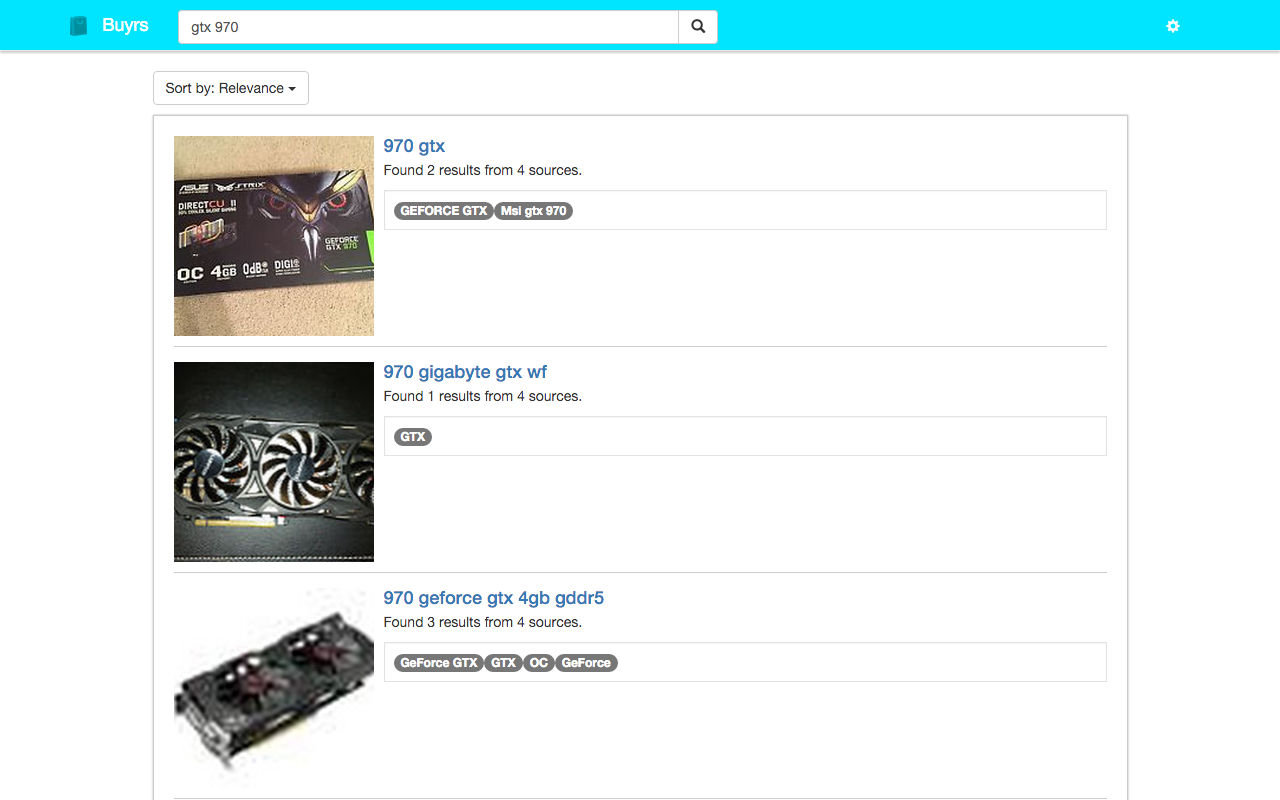Viewport: 1280px width, 800px height.
Task: Select the GTX tag under 970 gigabyte gtx wf
Action: (x=413, y=437)
